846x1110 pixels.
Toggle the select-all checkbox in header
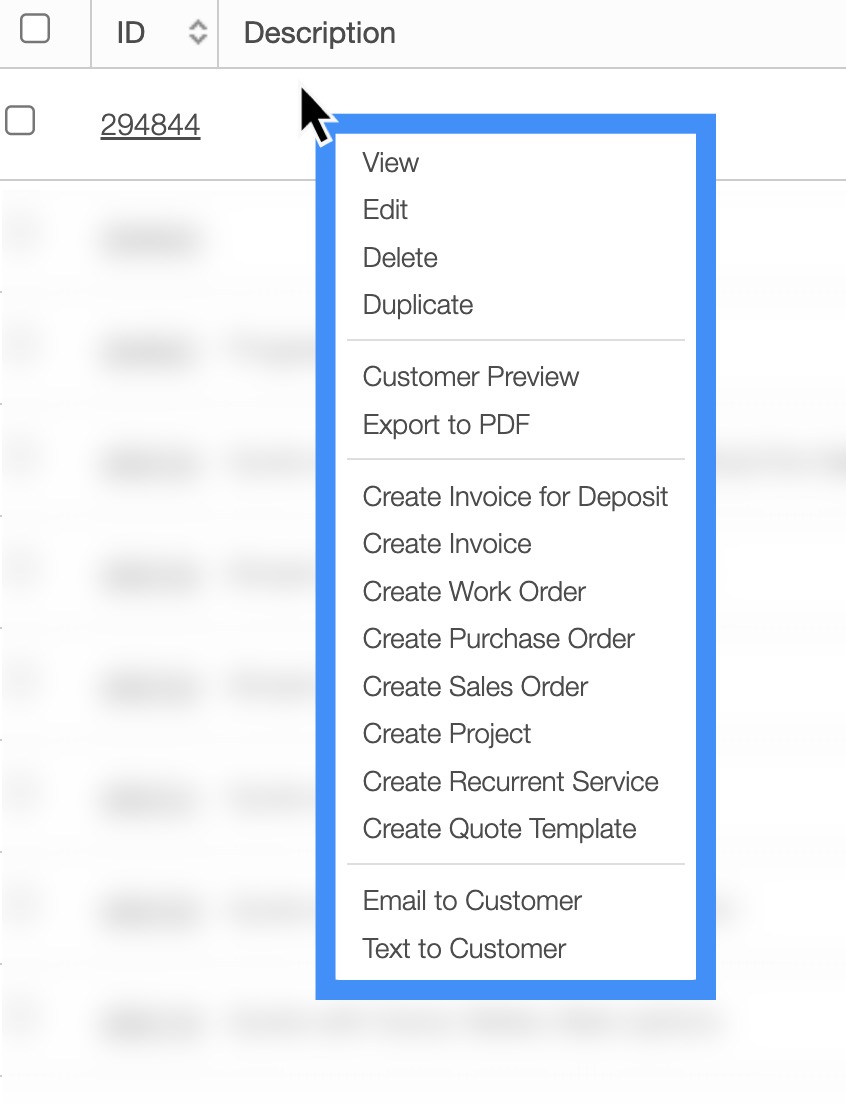click(35, 30)
